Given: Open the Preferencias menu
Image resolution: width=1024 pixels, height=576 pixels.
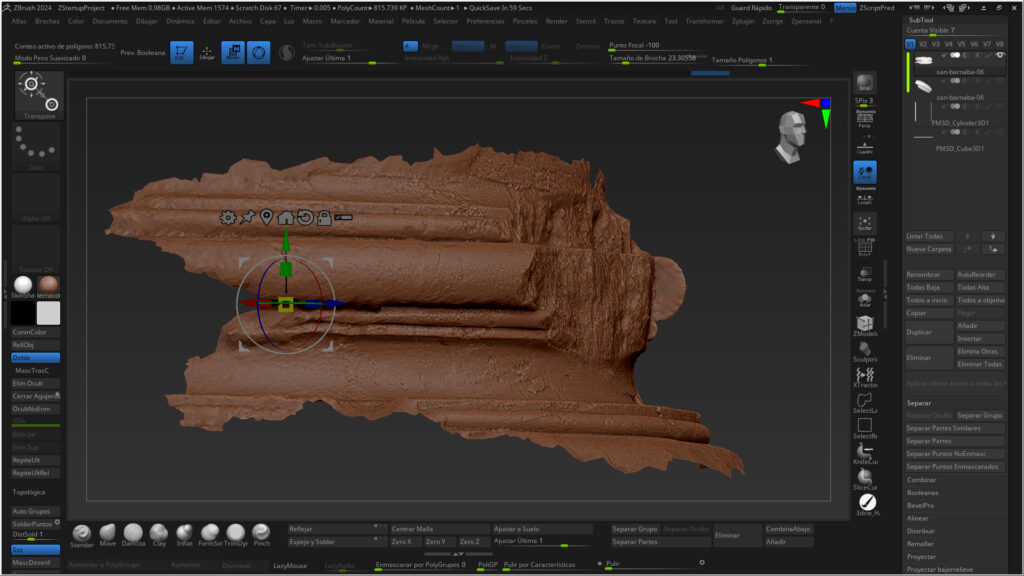Looking at the screenshot, I should (485, 20).
